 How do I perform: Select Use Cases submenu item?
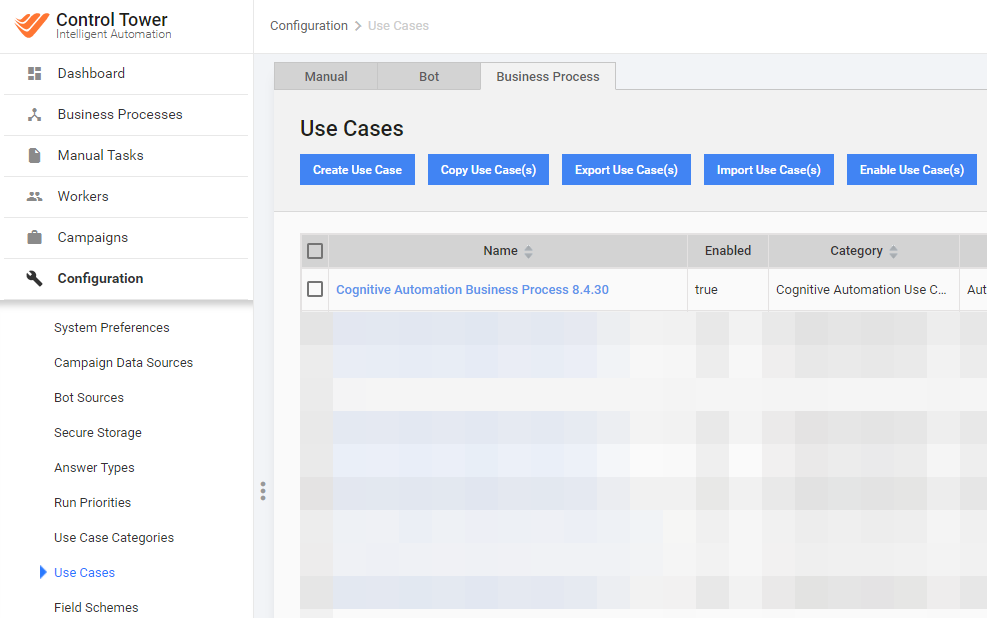coord(84,573)
